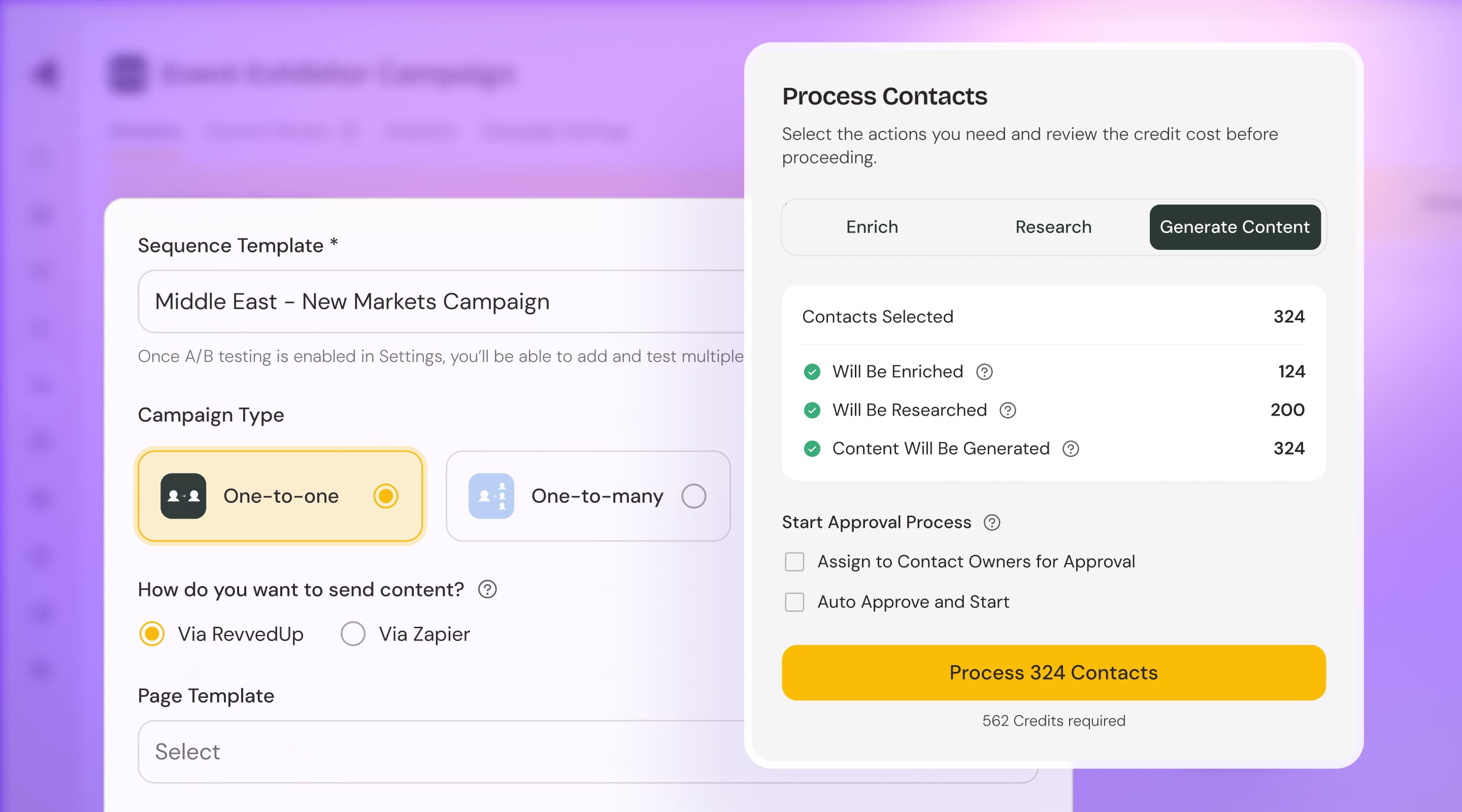Check Assign to Contact Owners for Approval
1462x812 pixels.
click(794, 562)
